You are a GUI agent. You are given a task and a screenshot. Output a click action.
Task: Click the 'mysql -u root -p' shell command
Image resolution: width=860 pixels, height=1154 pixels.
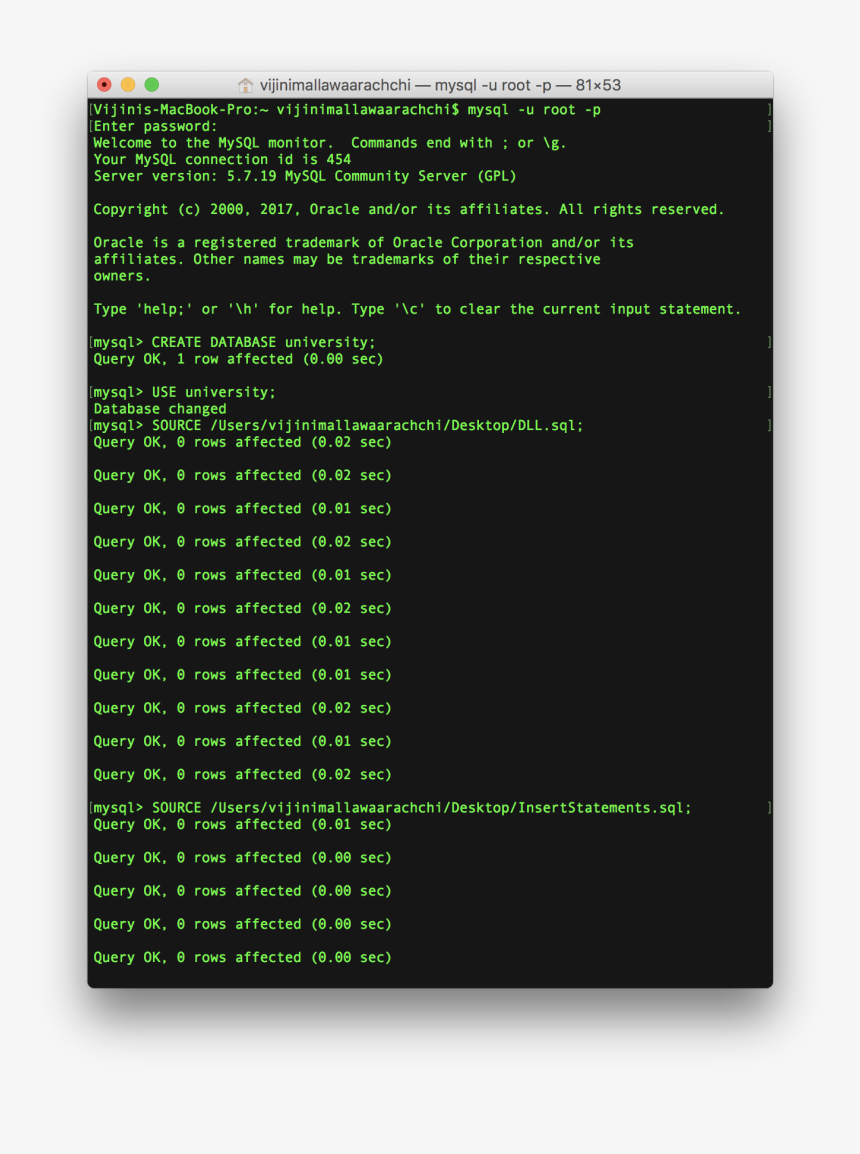[x=534, y=109]
